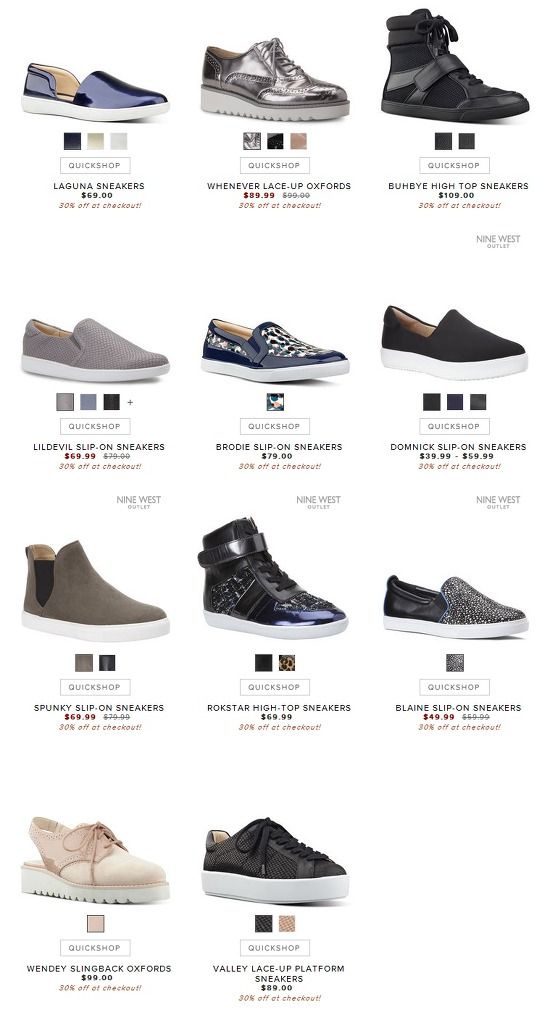Screen dimensions: 550x1015
Task: View the Wendey Slingback Oxfords shoe image
Action: click(96, 860)
